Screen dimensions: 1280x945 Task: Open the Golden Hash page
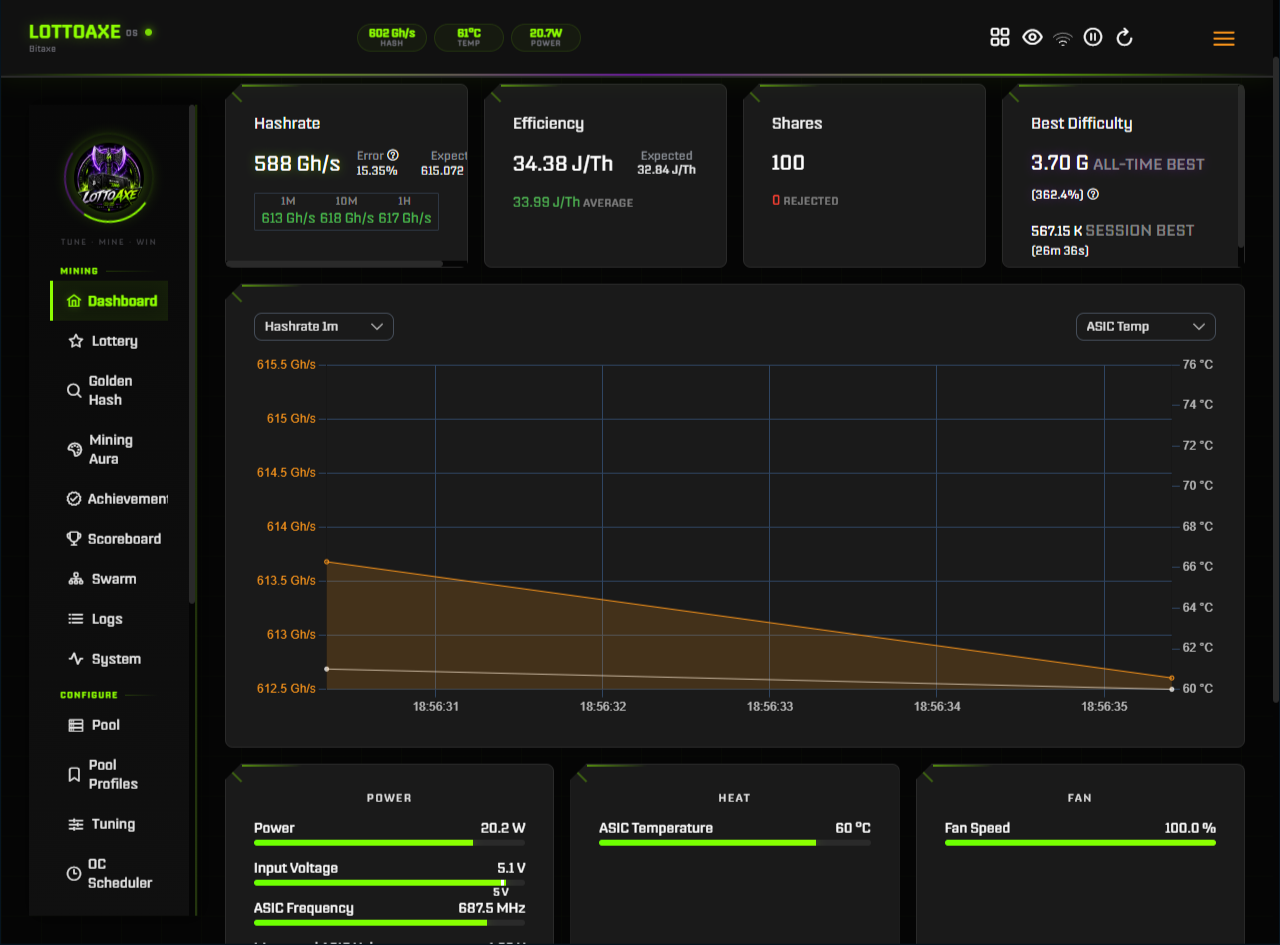[110, 390]
